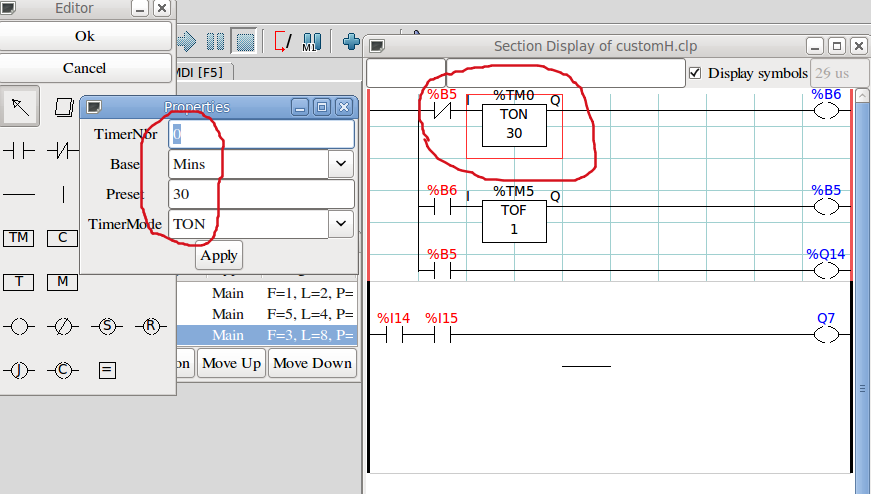
Task: Click the stop square toolbar icon
Action: 244,42
